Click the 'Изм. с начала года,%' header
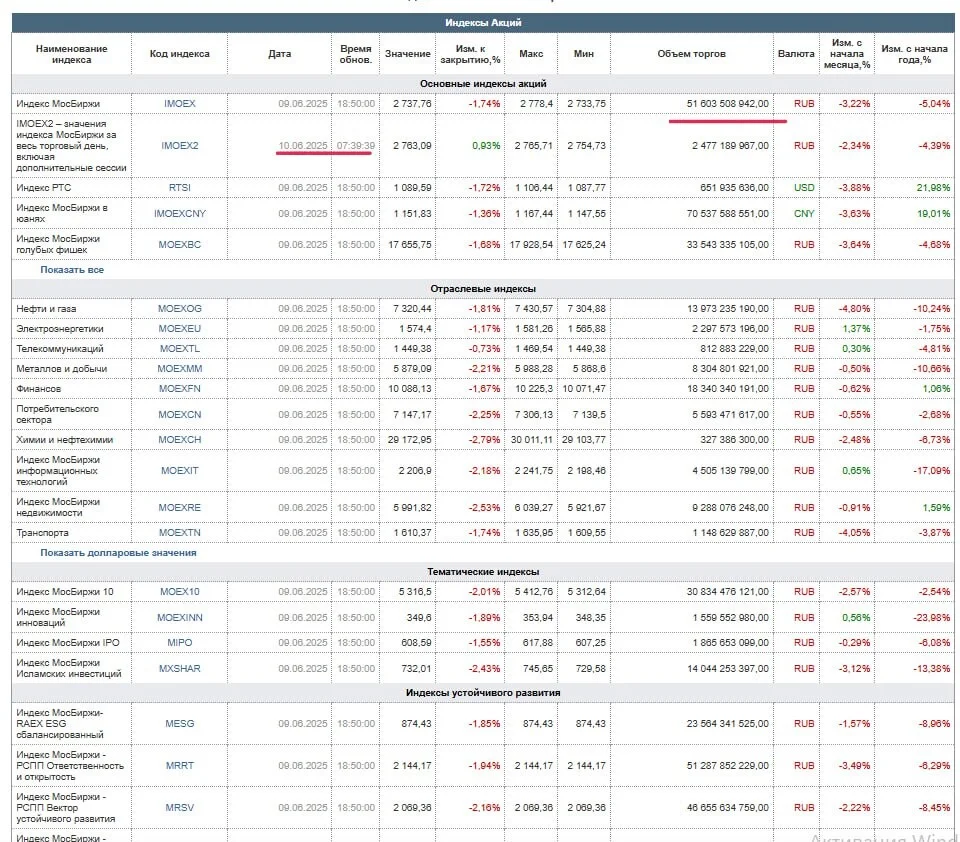 click(x=914, y=54)
